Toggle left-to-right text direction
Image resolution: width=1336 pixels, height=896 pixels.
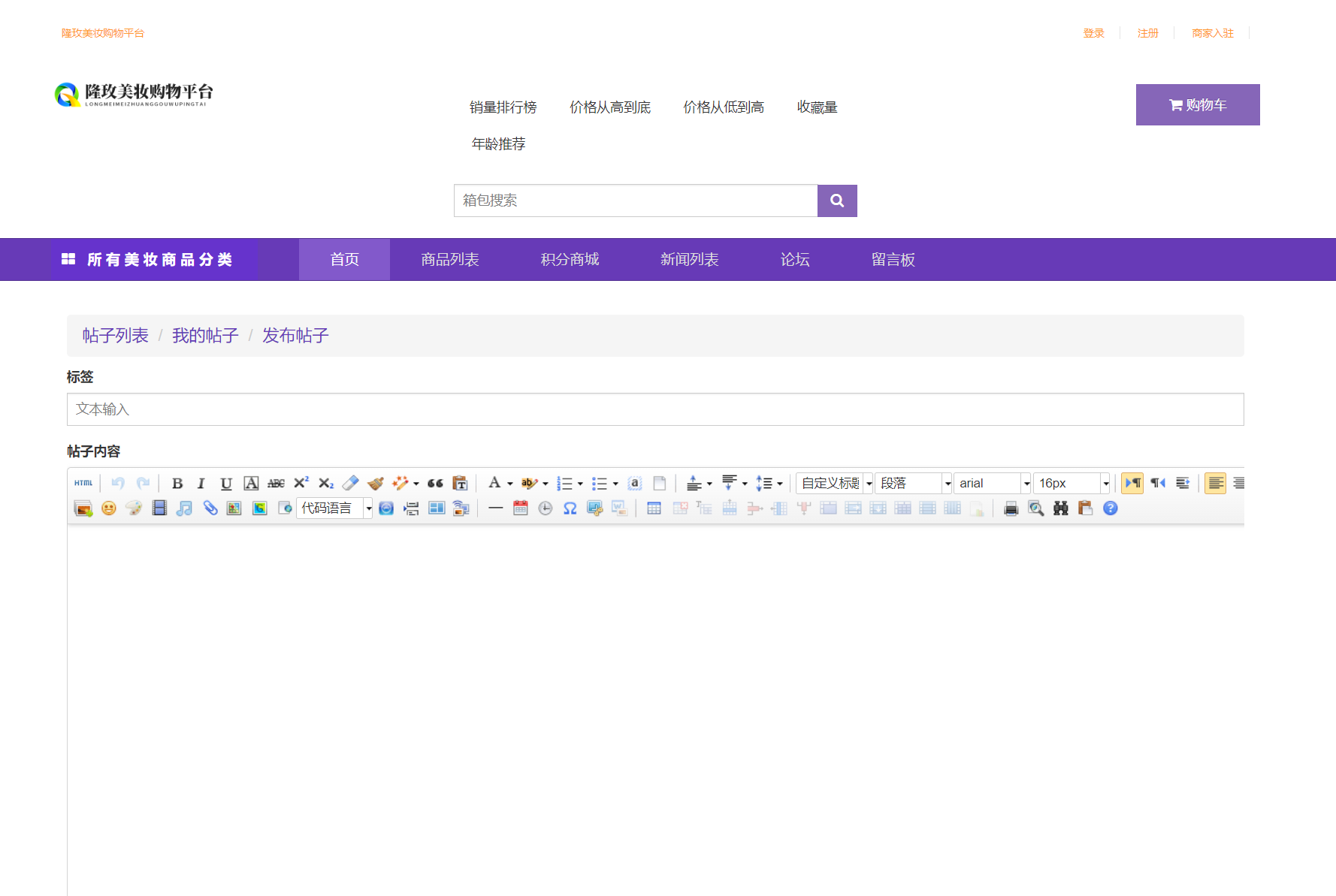(1132, 483)
